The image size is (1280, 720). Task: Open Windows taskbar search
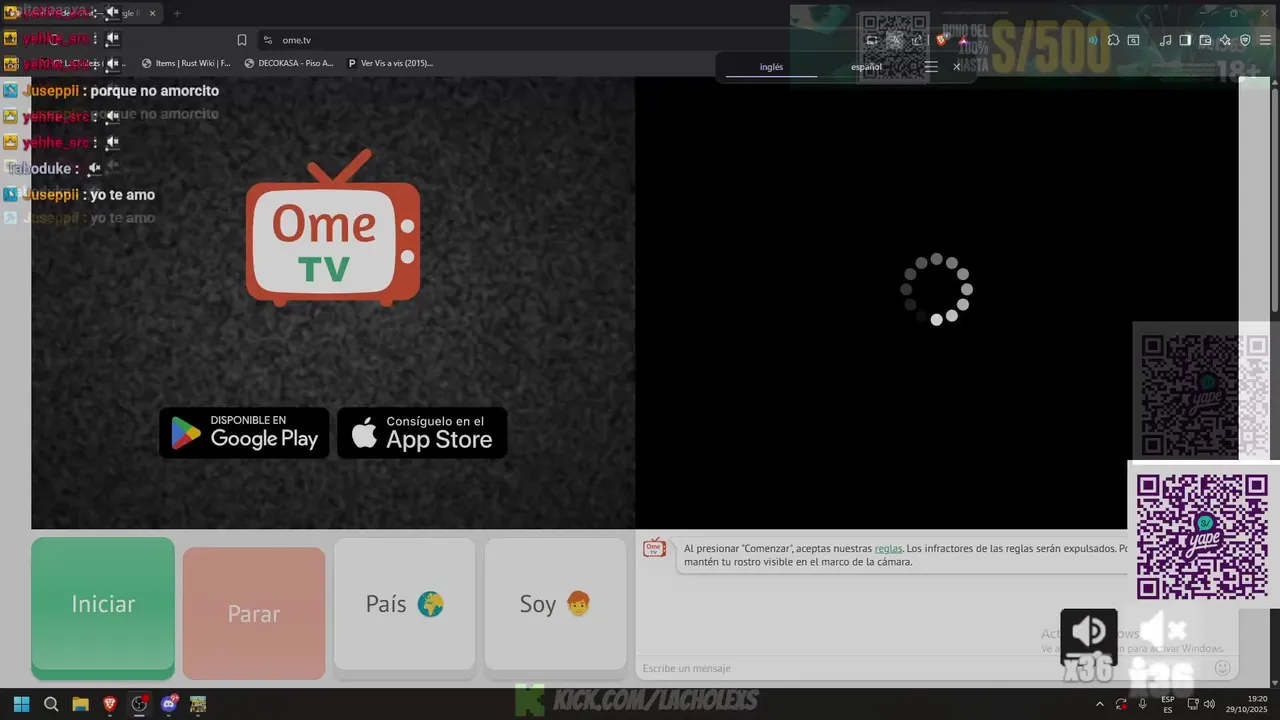[x=51, y=704]
